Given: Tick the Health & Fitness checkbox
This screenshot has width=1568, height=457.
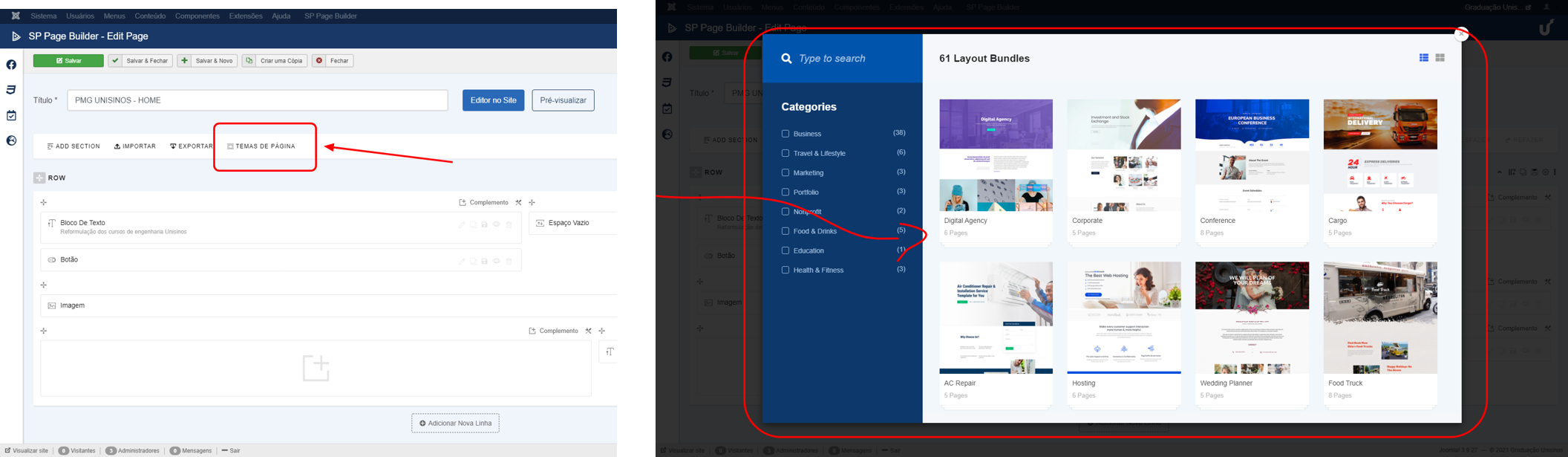Looking at the screenshot, I should (x=785, y=270).
